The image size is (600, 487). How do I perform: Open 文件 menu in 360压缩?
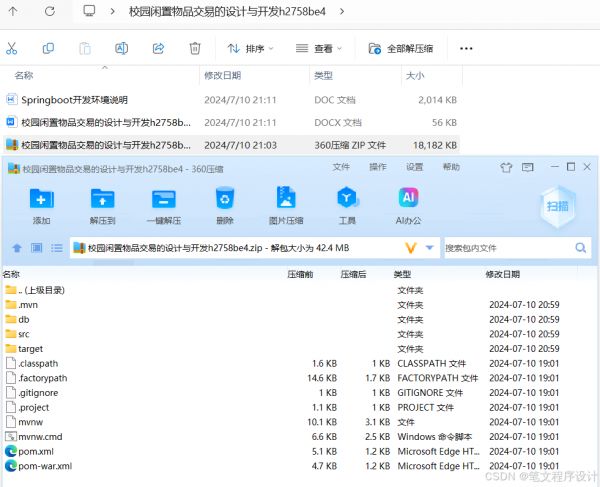click(x=341, y=167)
